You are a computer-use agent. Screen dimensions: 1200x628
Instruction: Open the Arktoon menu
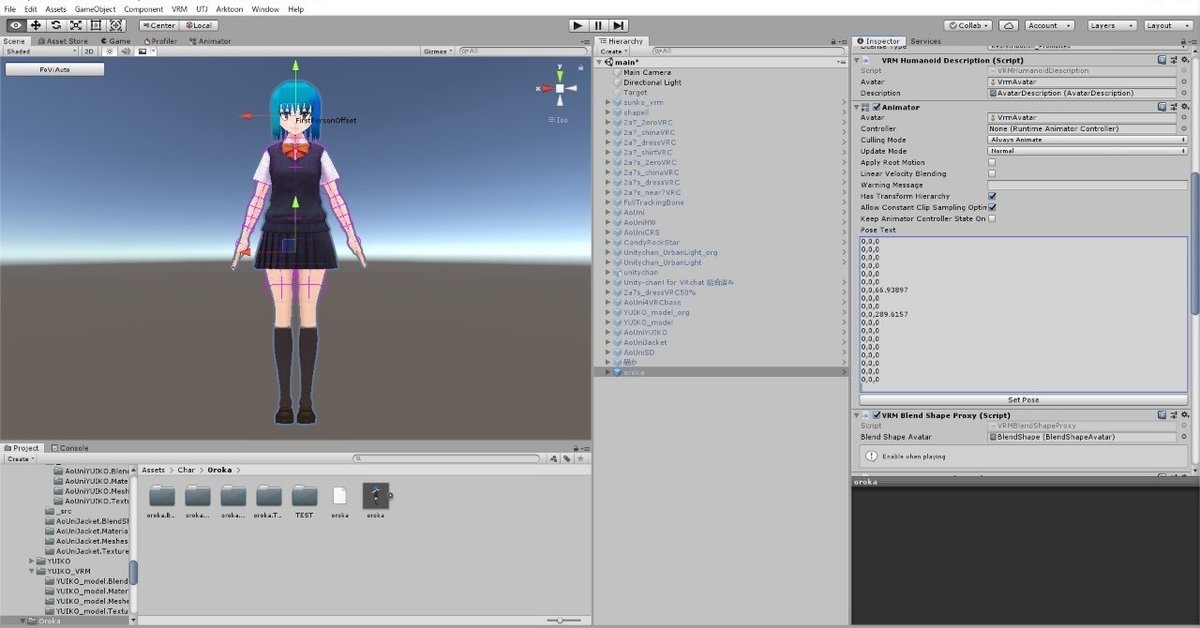pos(230,9)
